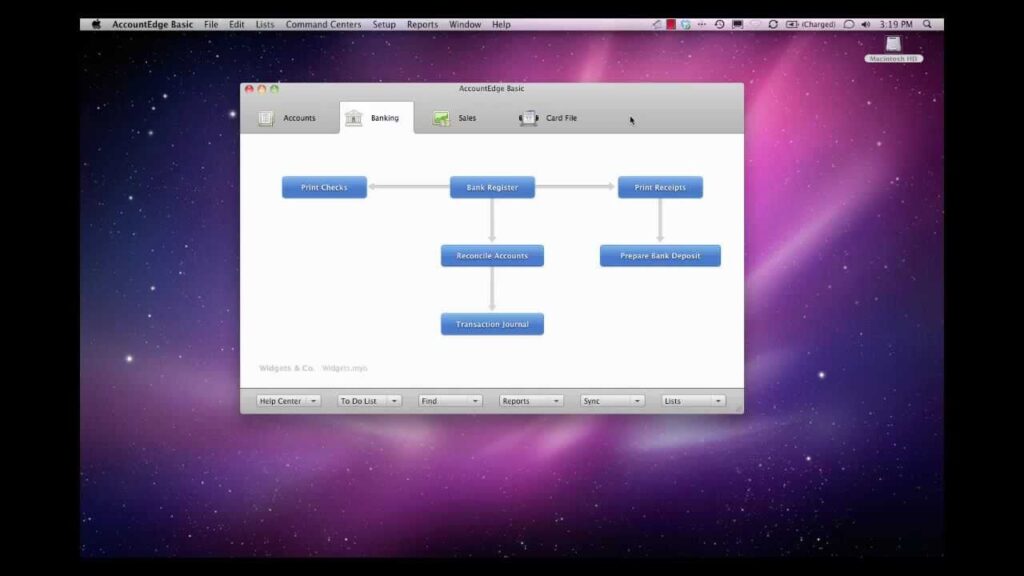Select the Macintosh HD desktop icon

pos(893,49)
